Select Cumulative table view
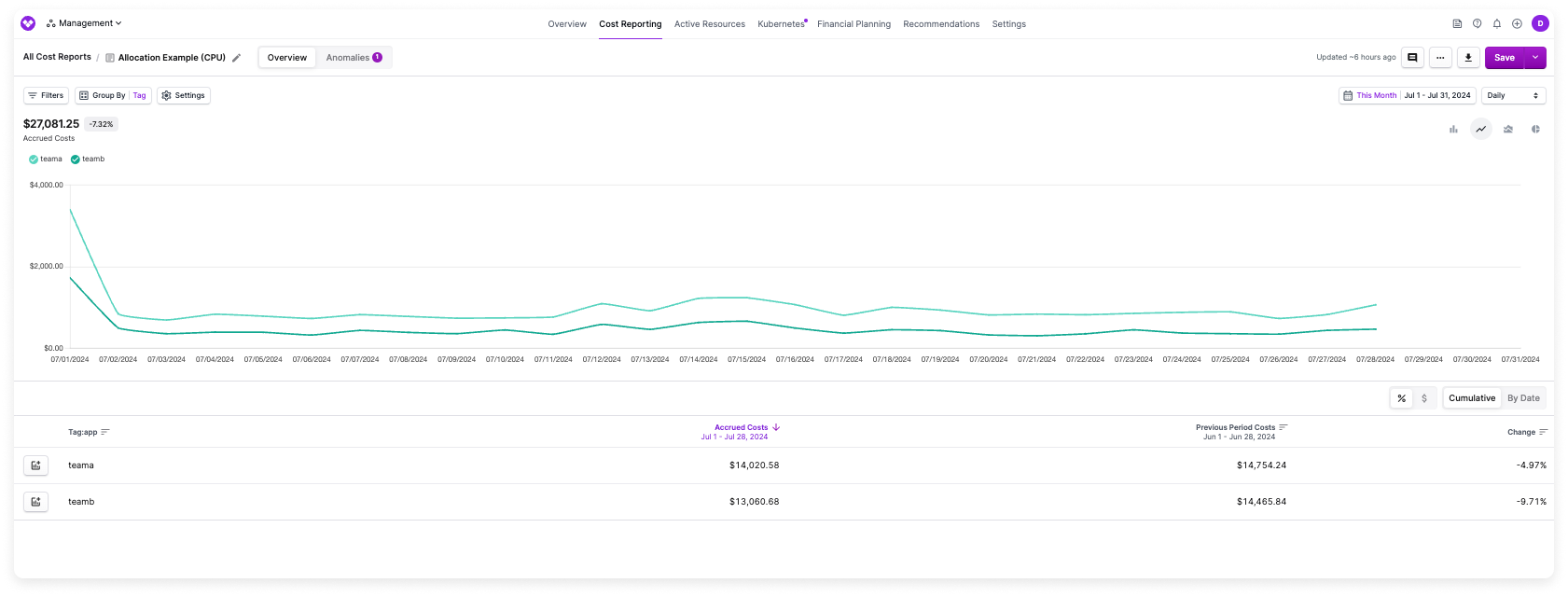The height and width of the screenshot is (597, 1568). click(x=1472, y=398)
